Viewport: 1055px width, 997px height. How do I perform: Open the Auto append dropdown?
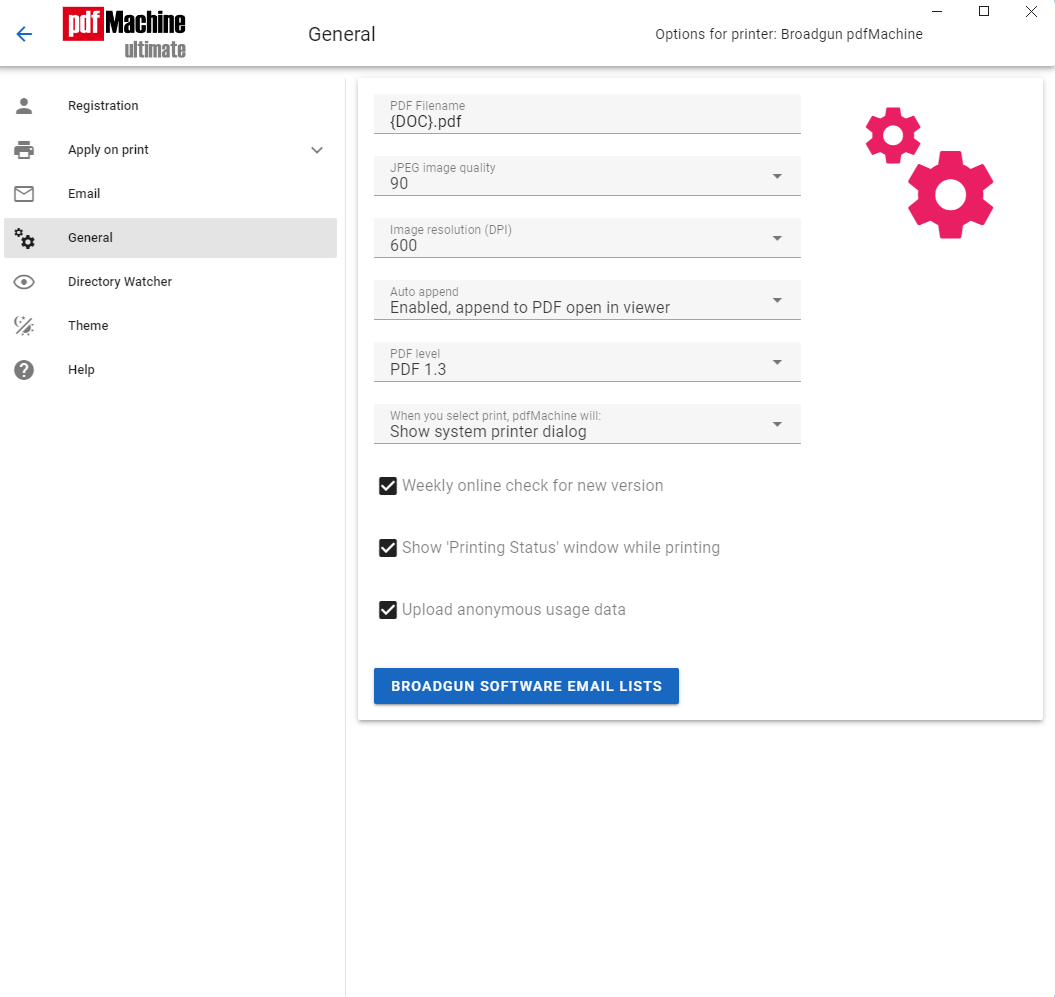[x=587, y=300]
